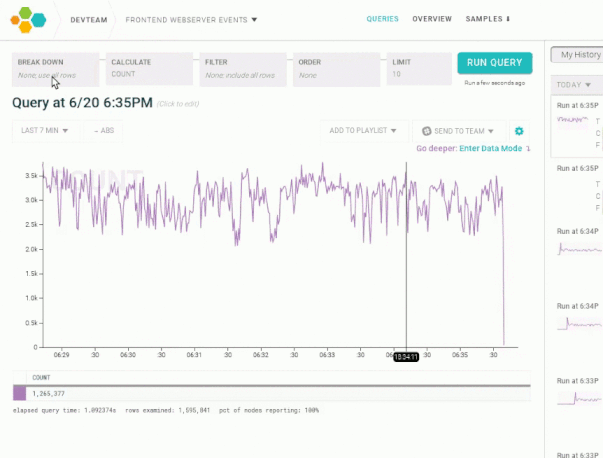Open the graph settings gear
Viewport: 603px width, 458px height.
pyautogui.click(x=518, y=131)
